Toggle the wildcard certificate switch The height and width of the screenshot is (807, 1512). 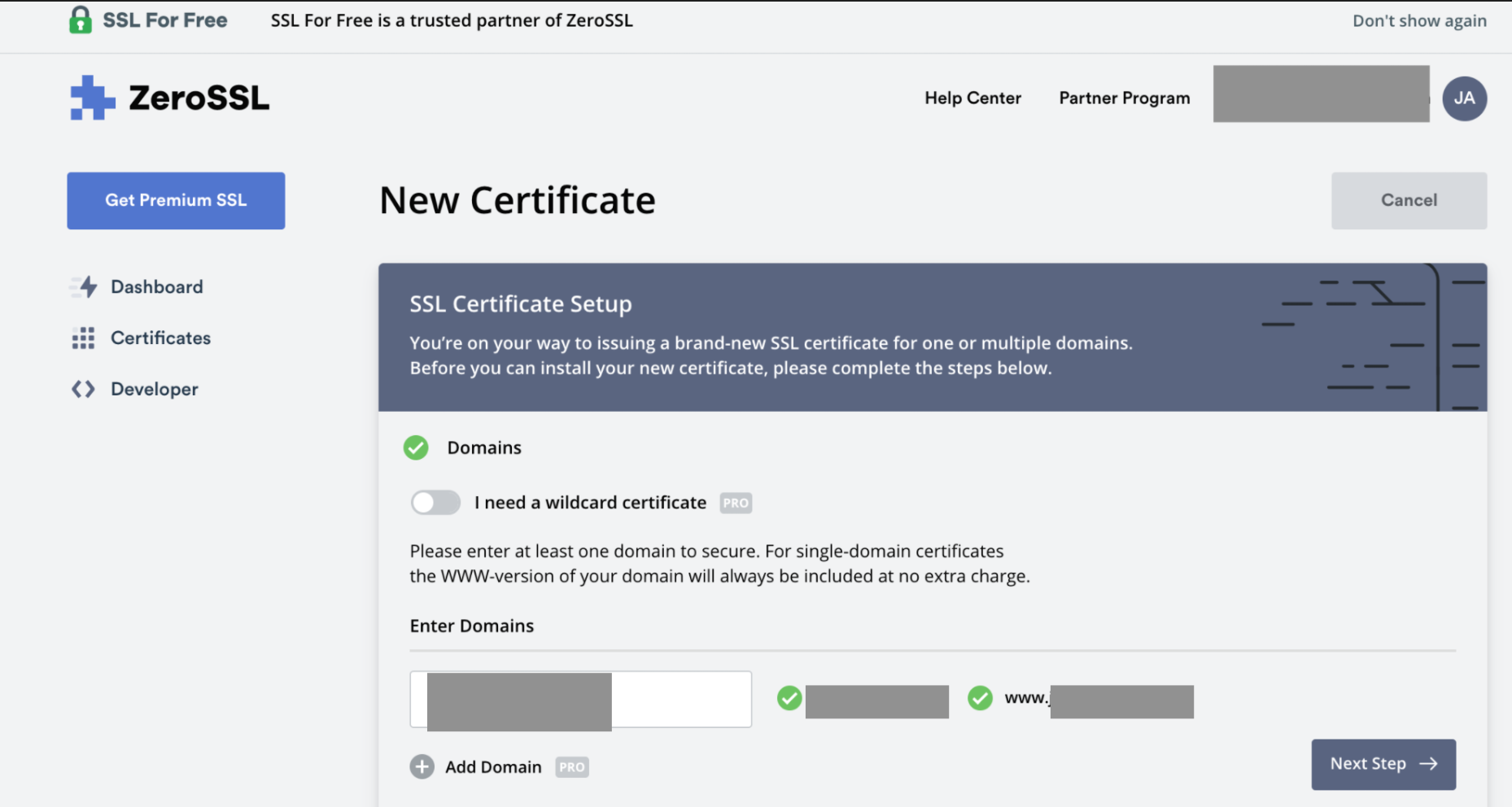point(435,503)
